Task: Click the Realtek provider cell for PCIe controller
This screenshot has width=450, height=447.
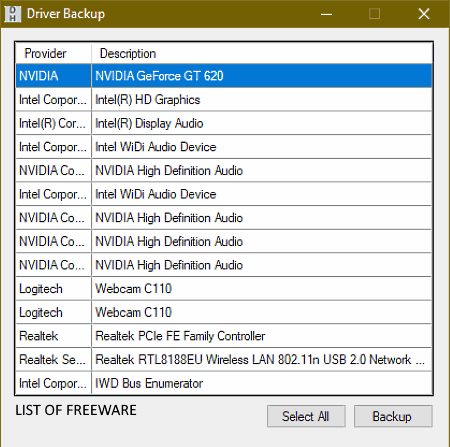Action: click(53, 336)
